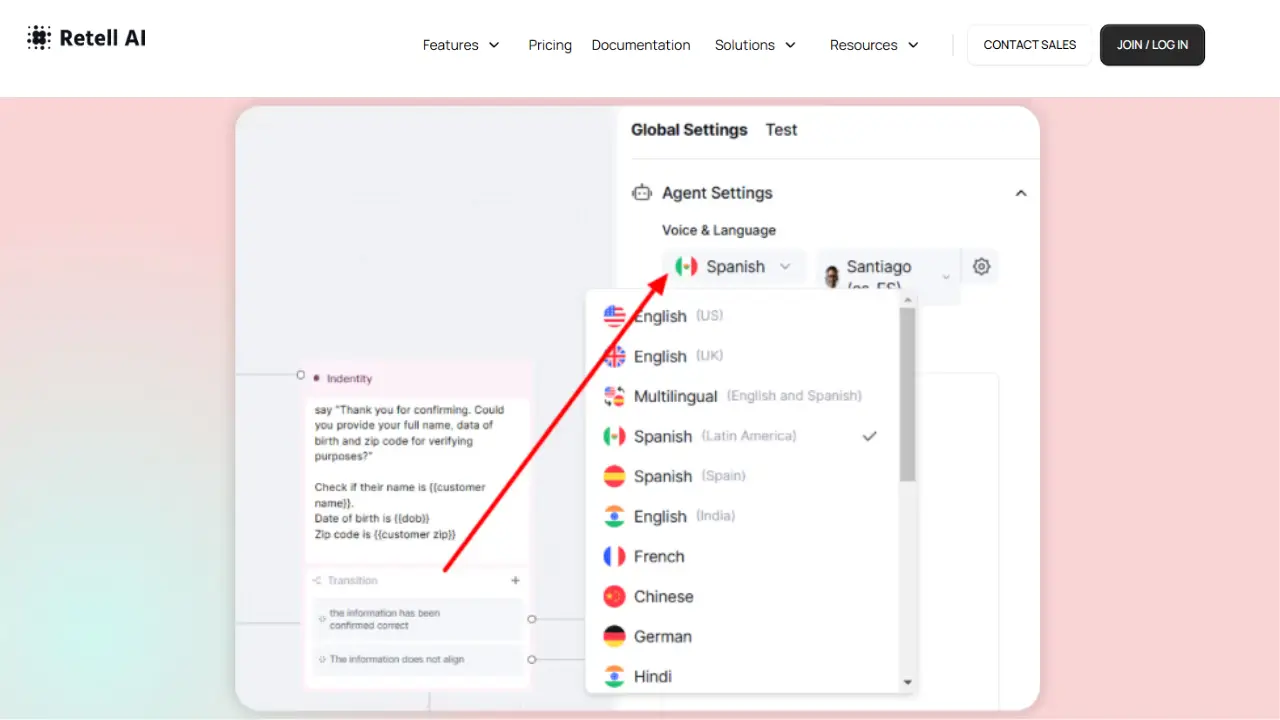The image size is (1280, 720).
Task: Open the Features menu
Action: pyautogui.click(x=461, y=45)
